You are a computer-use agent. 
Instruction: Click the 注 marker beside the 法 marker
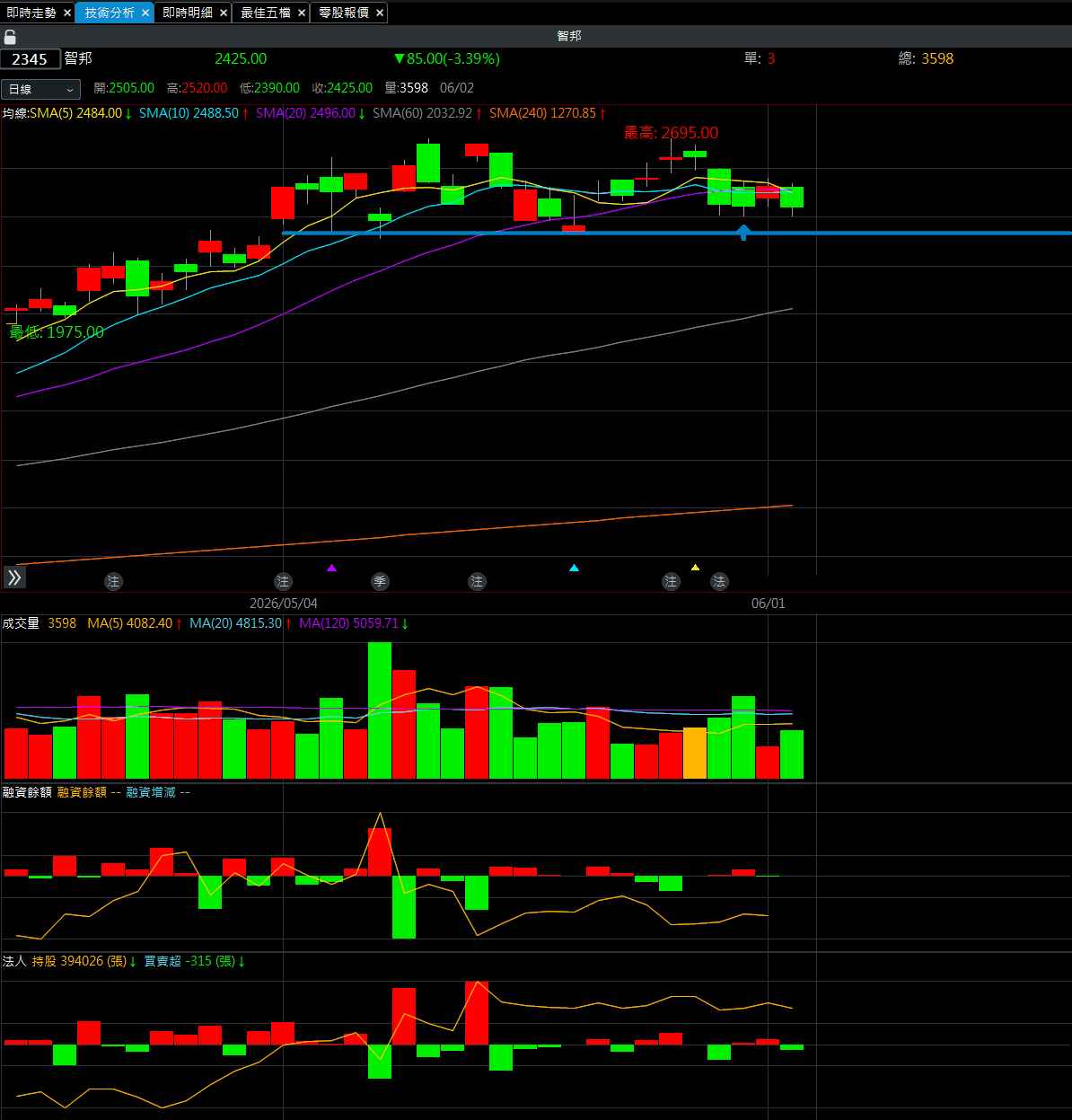(671, 581)
